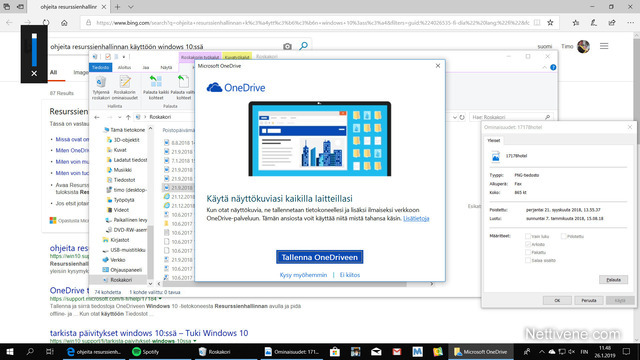This screenshot has width=640, height=360.
Task: Open the Mail app from taskbar
Action: (376, 352)
